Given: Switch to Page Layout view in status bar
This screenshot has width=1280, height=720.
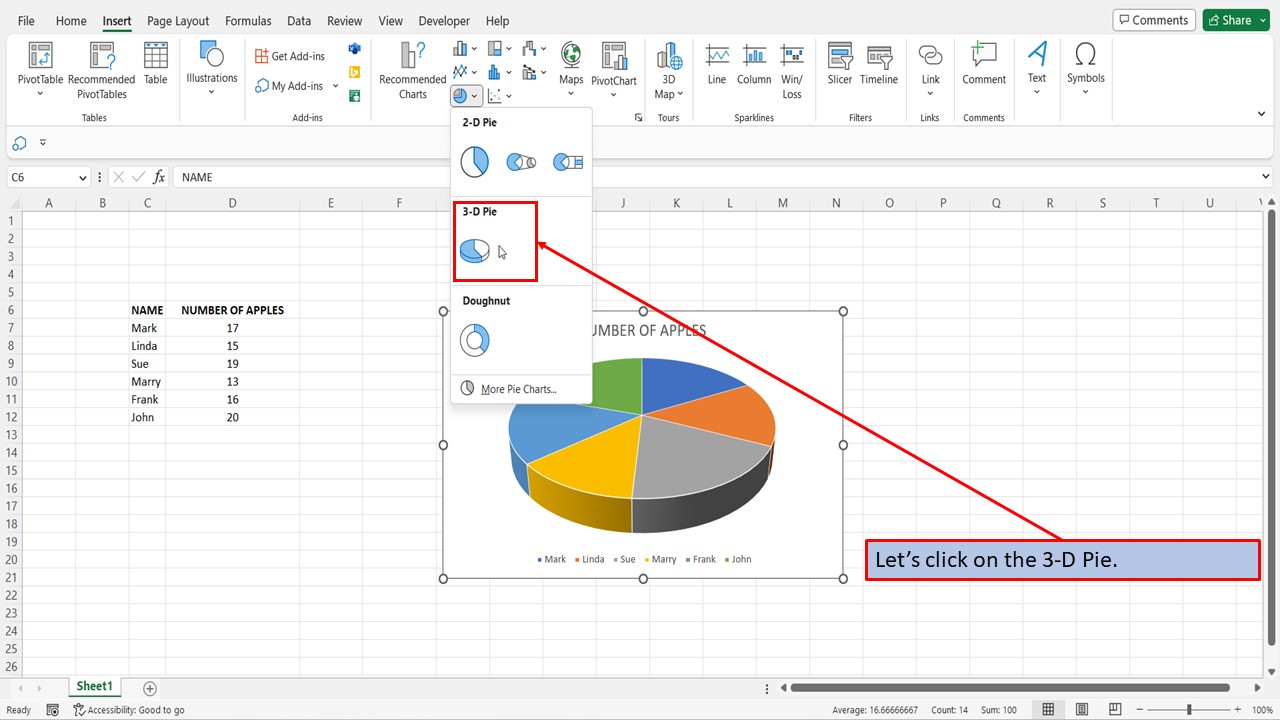Looking at the screenshot, I should coord(1081,709).
